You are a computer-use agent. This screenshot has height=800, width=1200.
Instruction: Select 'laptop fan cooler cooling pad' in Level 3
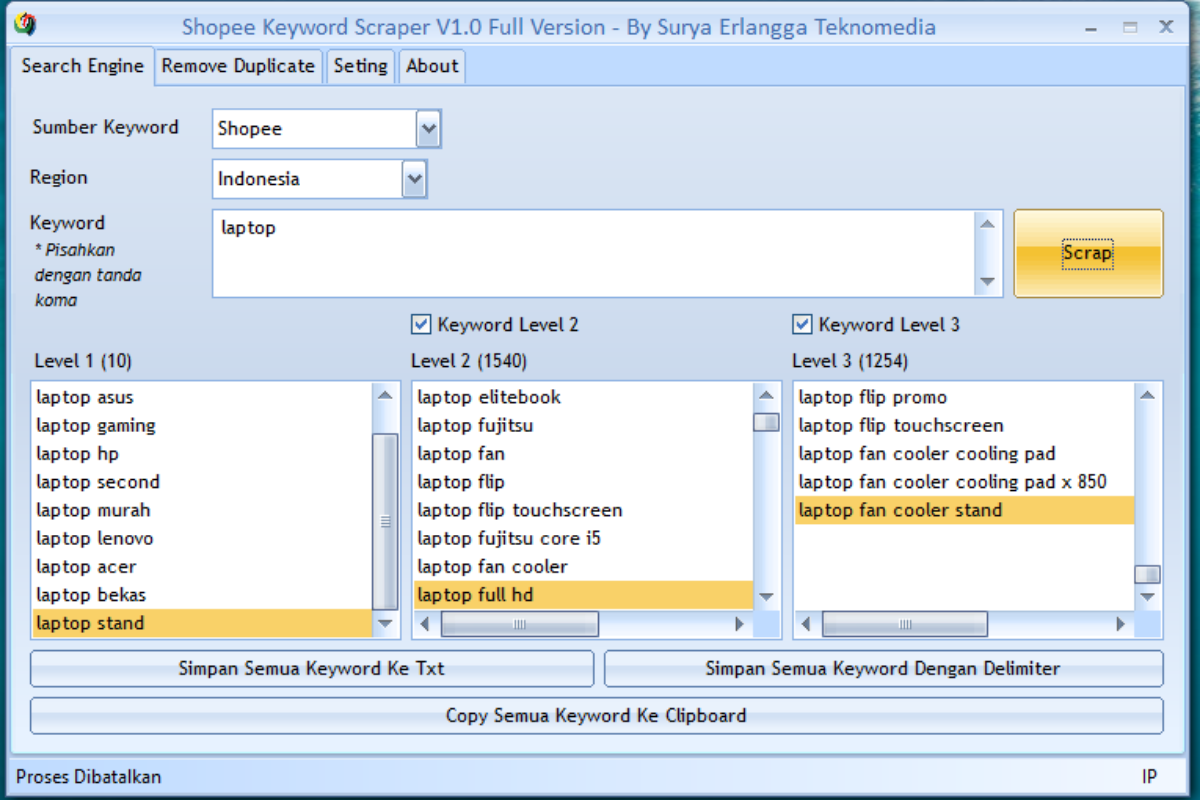964,453
